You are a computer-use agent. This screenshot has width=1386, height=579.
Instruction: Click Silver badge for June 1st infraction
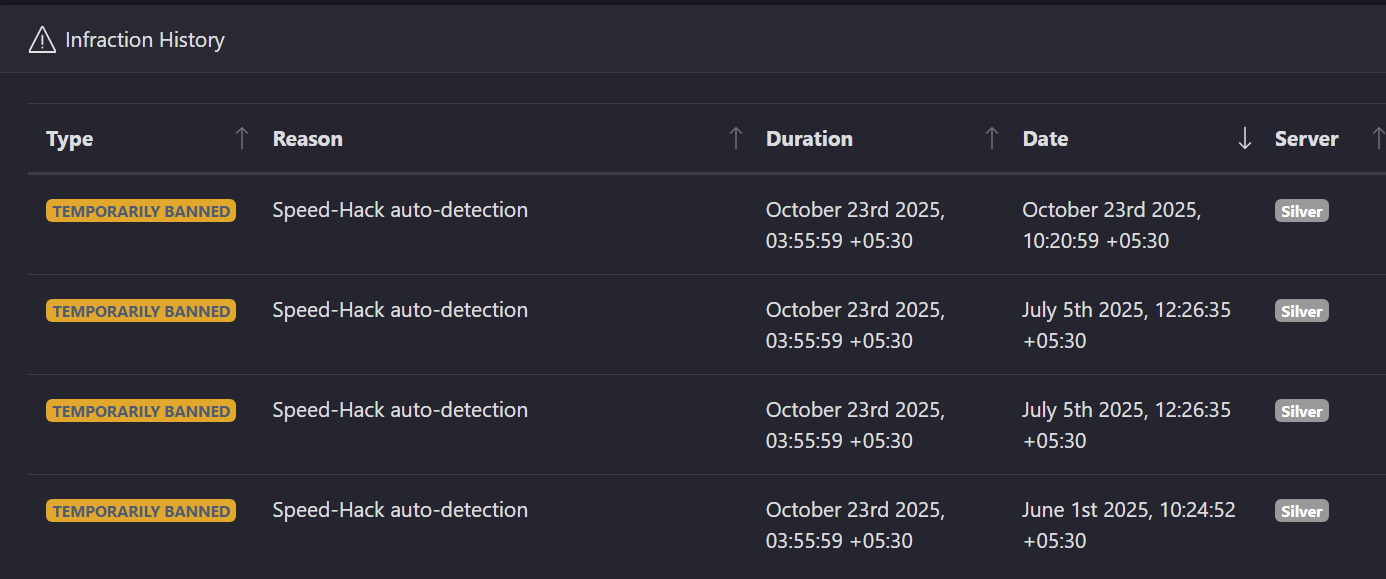[x=1301, y=511]
